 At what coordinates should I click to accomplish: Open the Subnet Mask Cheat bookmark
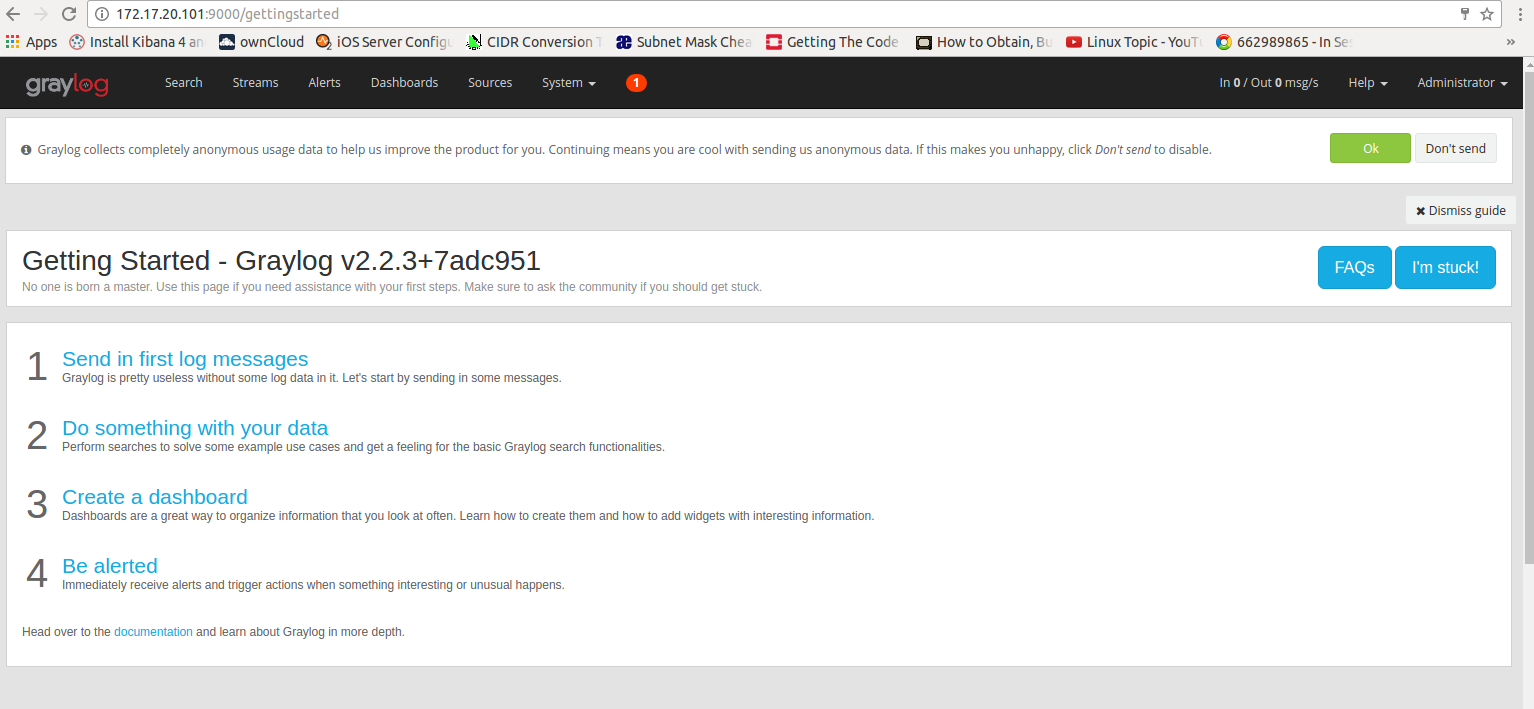point(684,42)
